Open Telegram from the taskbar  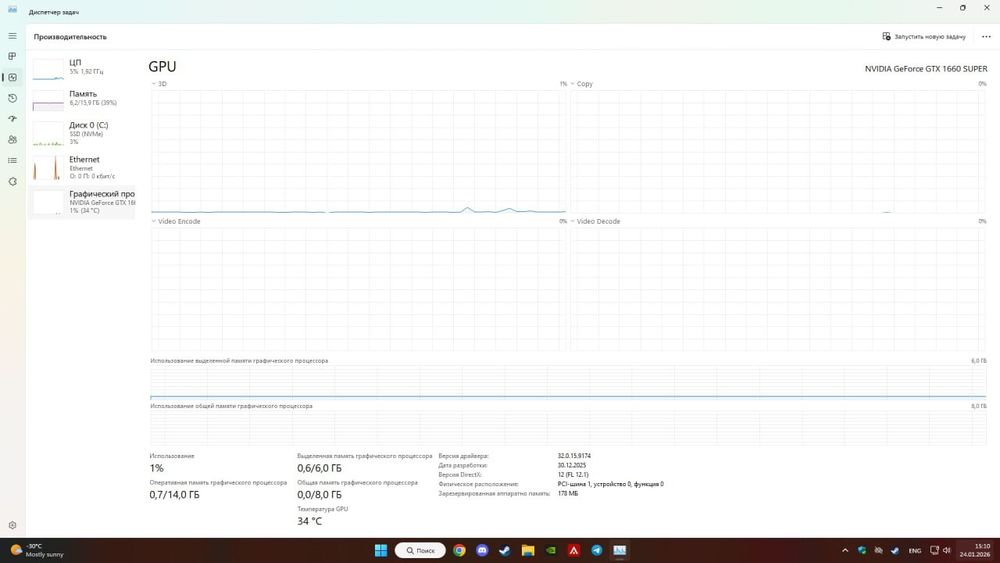coord(596,550)
